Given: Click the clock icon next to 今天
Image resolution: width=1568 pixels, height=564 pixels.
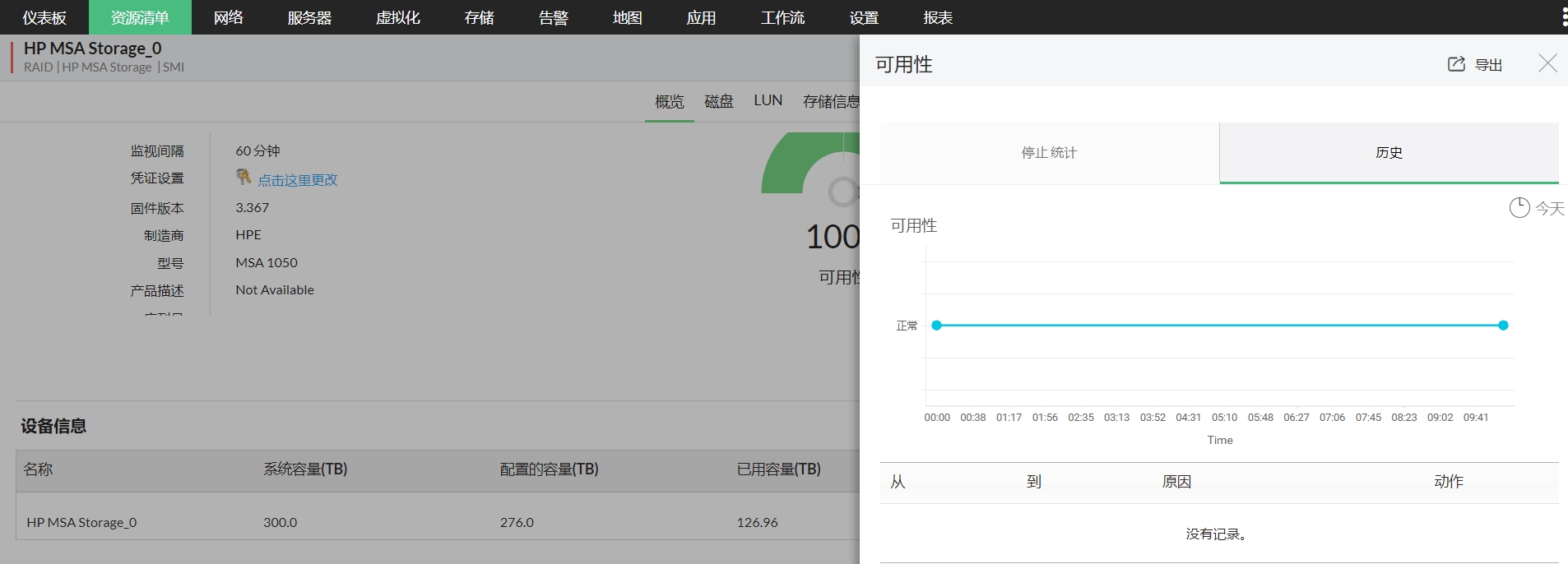Looking at the screenshot, I should [1519, 208].
